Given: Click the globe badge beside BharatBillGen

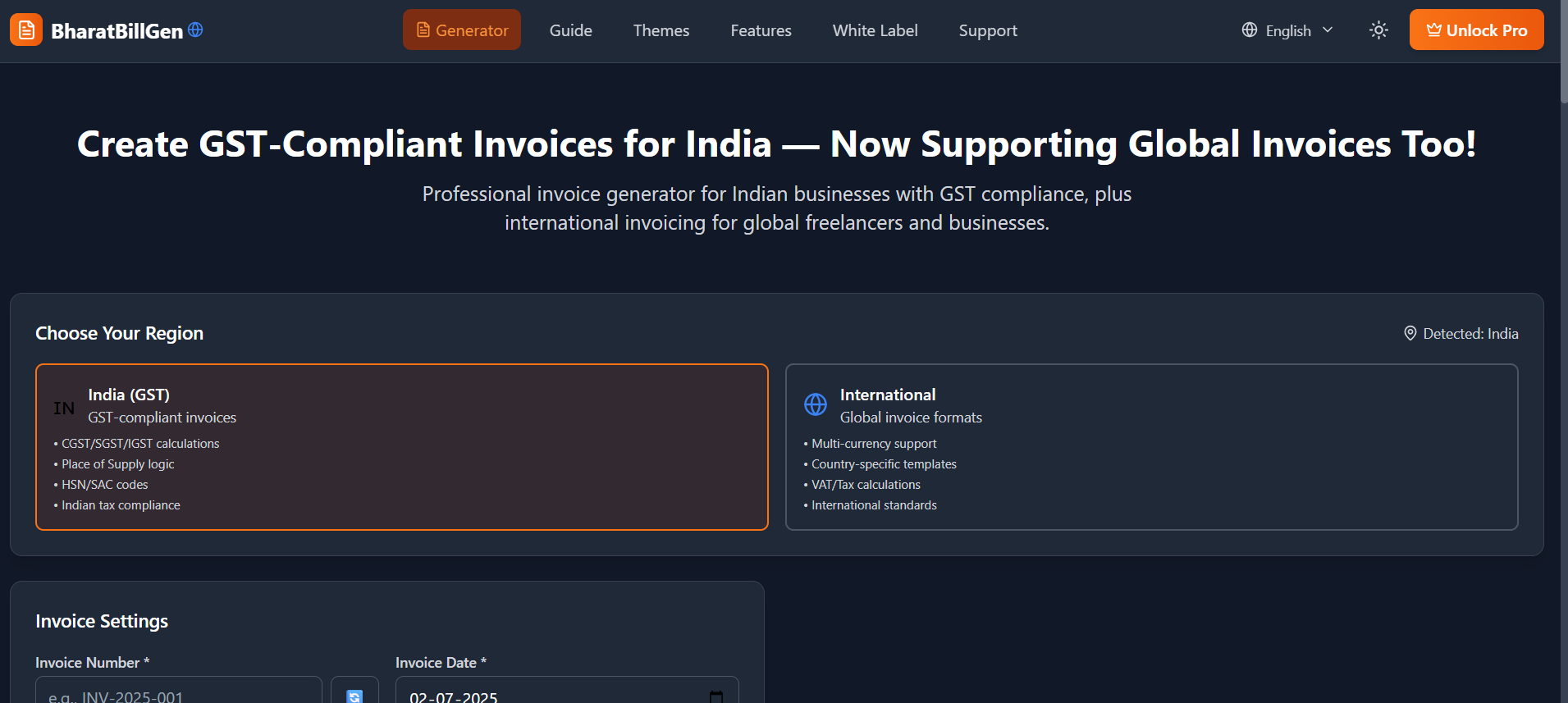Looking at the screenshot, I should point(195,30).
